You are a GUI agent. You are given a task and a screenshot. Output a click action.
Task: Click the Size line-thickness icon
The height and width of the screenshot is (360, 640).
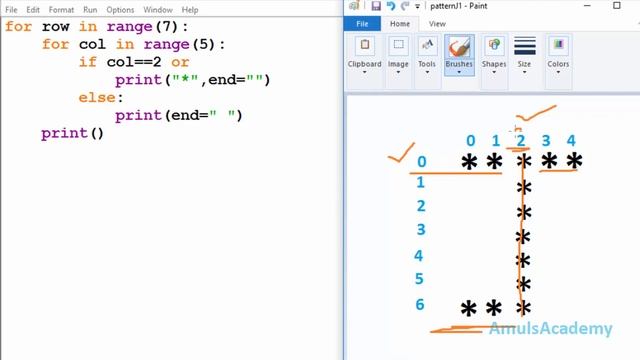tap(524, 45)
